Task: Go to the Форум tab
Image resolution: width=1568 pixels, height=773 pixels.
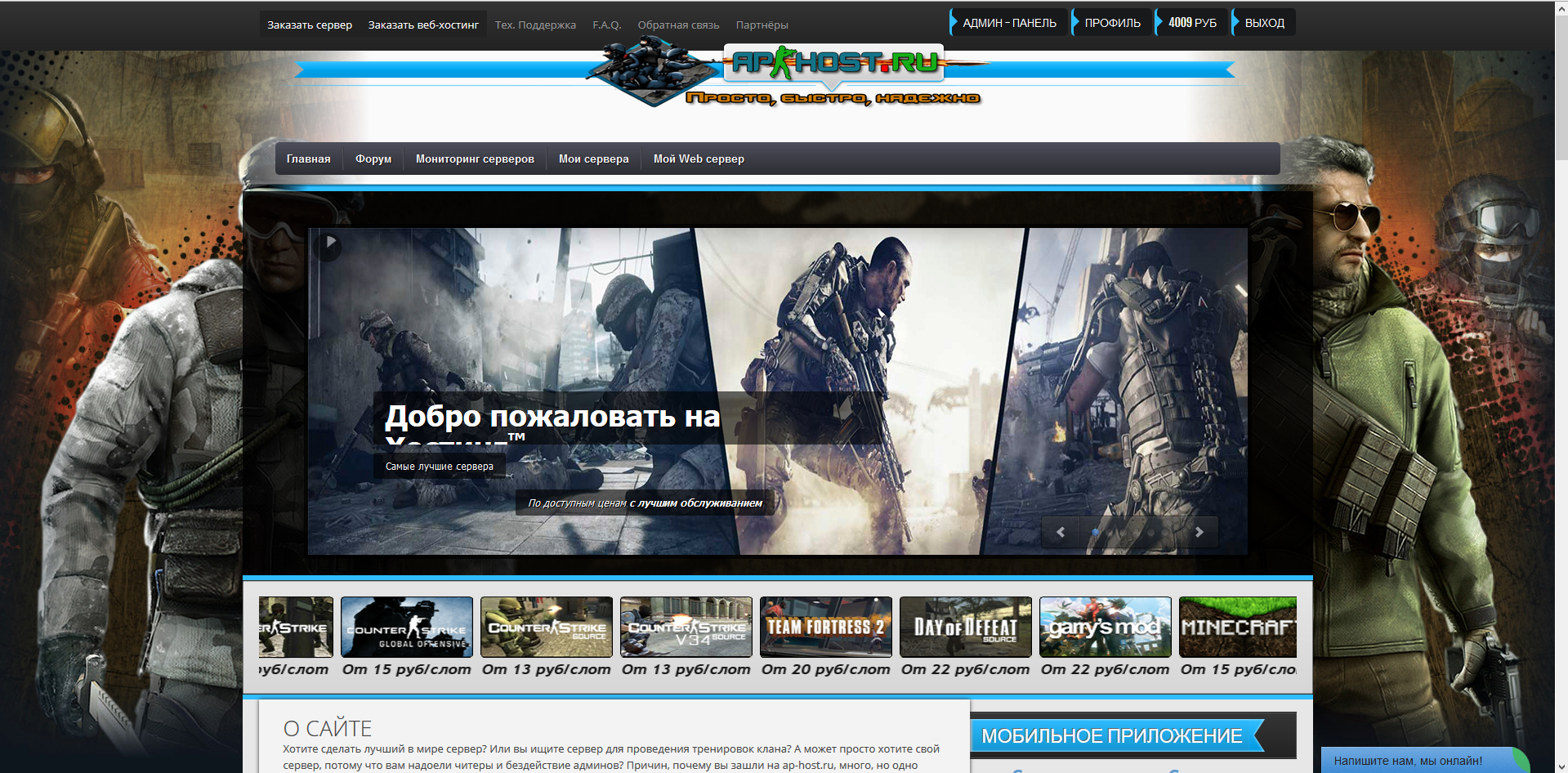Action: click(x=373, y=159)
